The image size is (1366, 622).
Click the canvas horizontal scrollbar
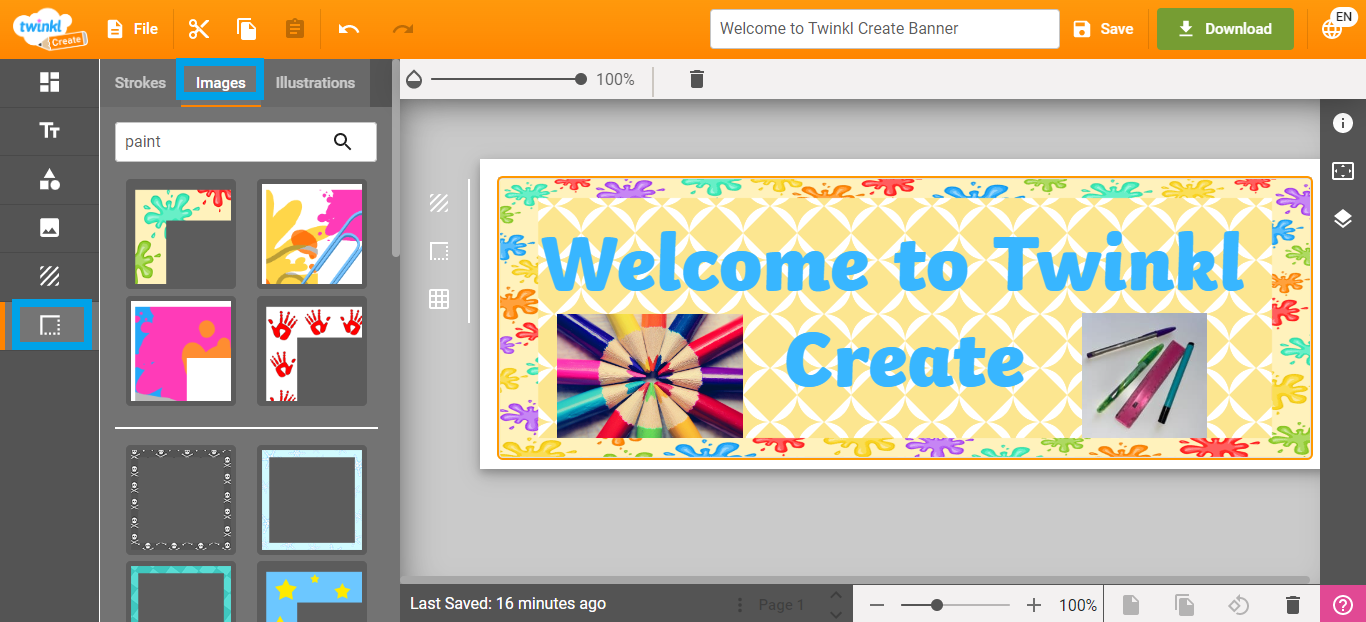(855, 579)
